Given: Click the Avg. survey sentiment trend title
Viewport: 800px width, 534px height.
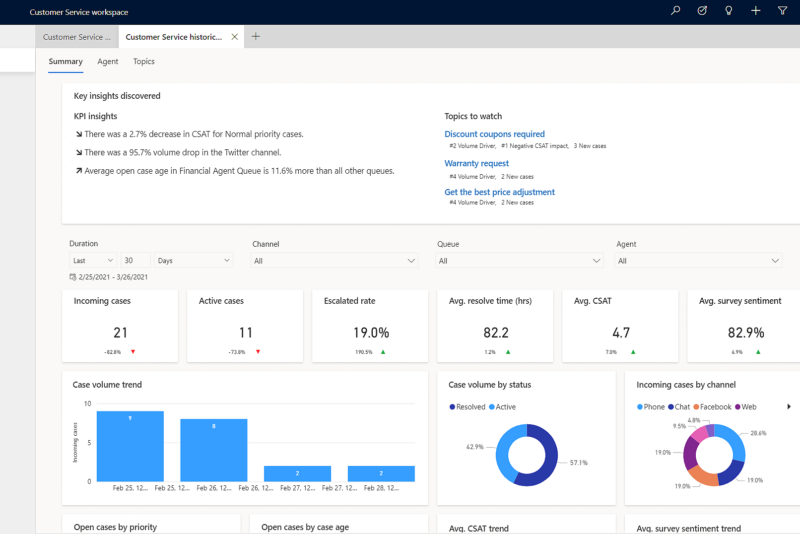Looking at the screenshot, I should point(689,528).
